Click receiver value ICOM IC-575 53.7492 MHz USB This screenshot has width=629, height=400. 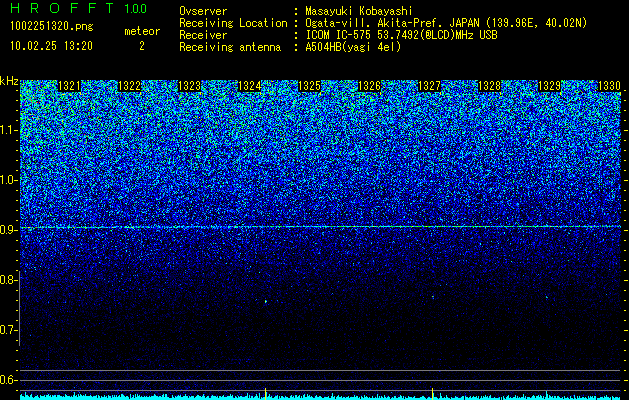pyautogui.click(x=401, y=35)
